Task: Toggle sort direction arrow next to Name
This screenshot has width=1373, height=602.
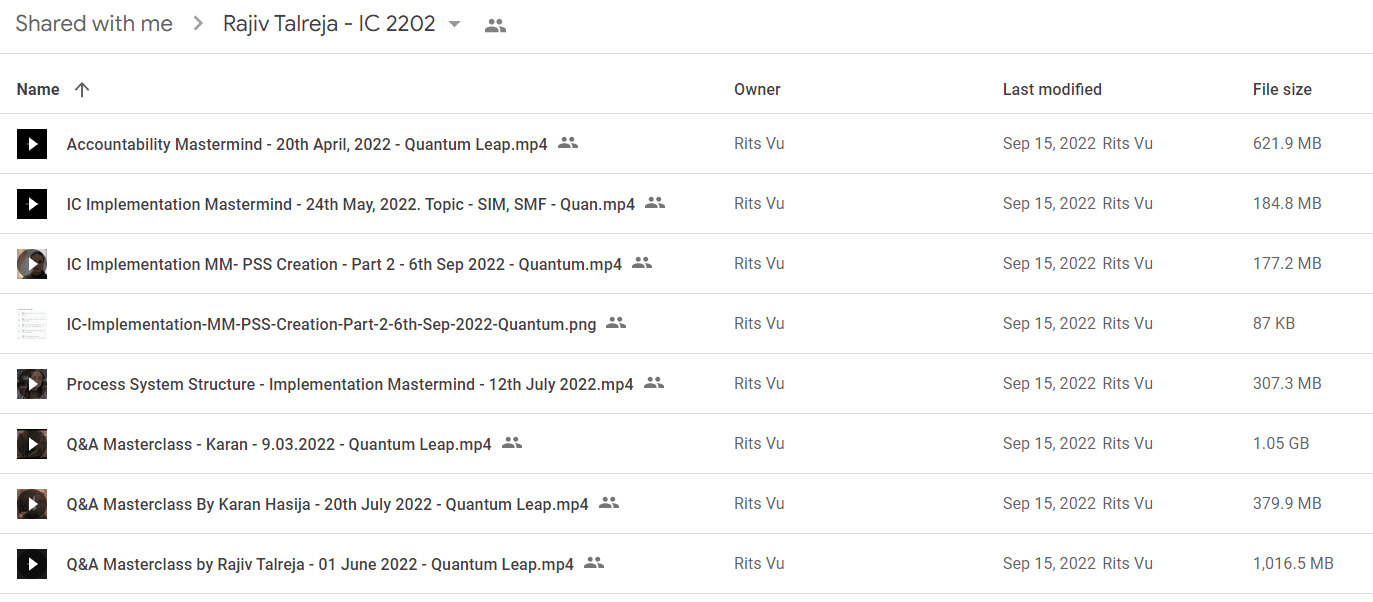Action: pyautogui.click(x=82, y=89)
